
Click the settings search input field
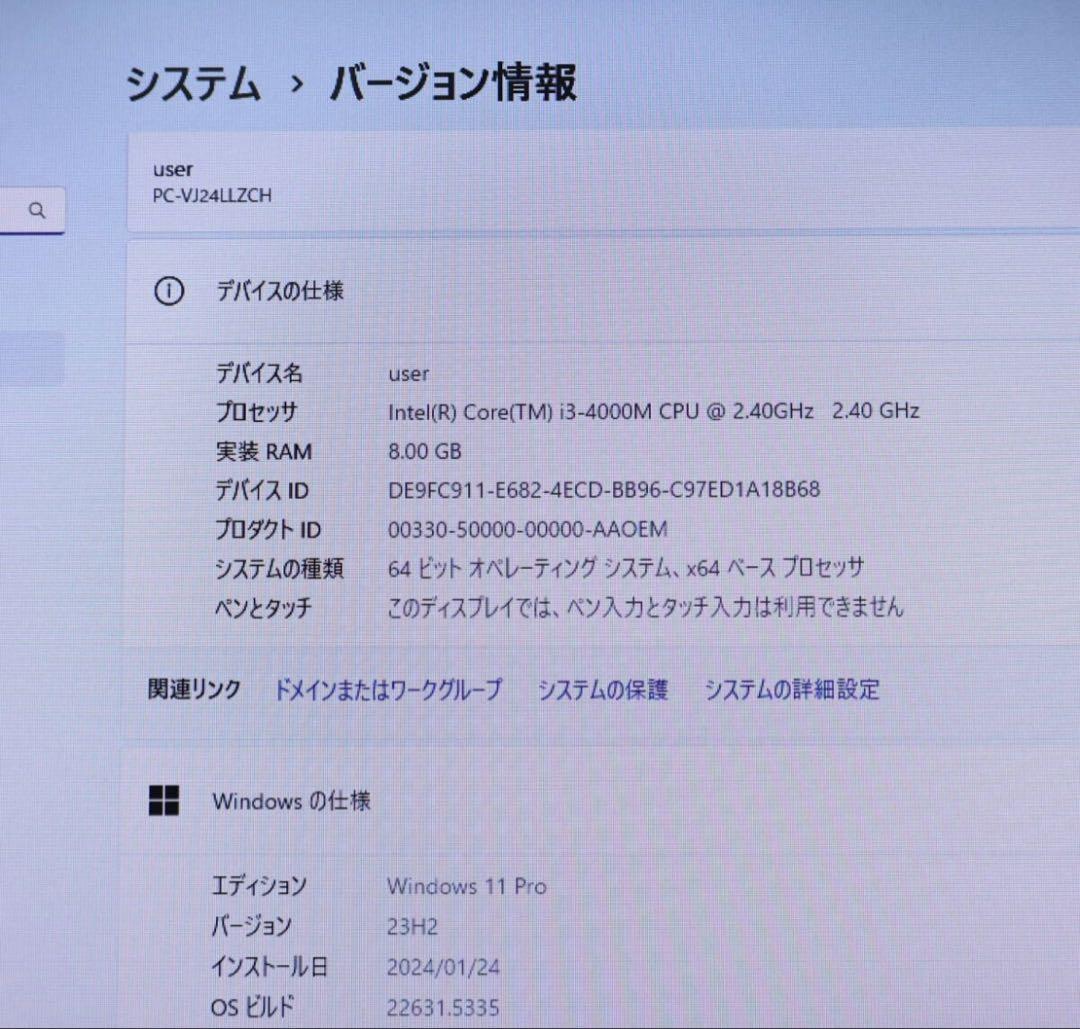click(32, 210)
